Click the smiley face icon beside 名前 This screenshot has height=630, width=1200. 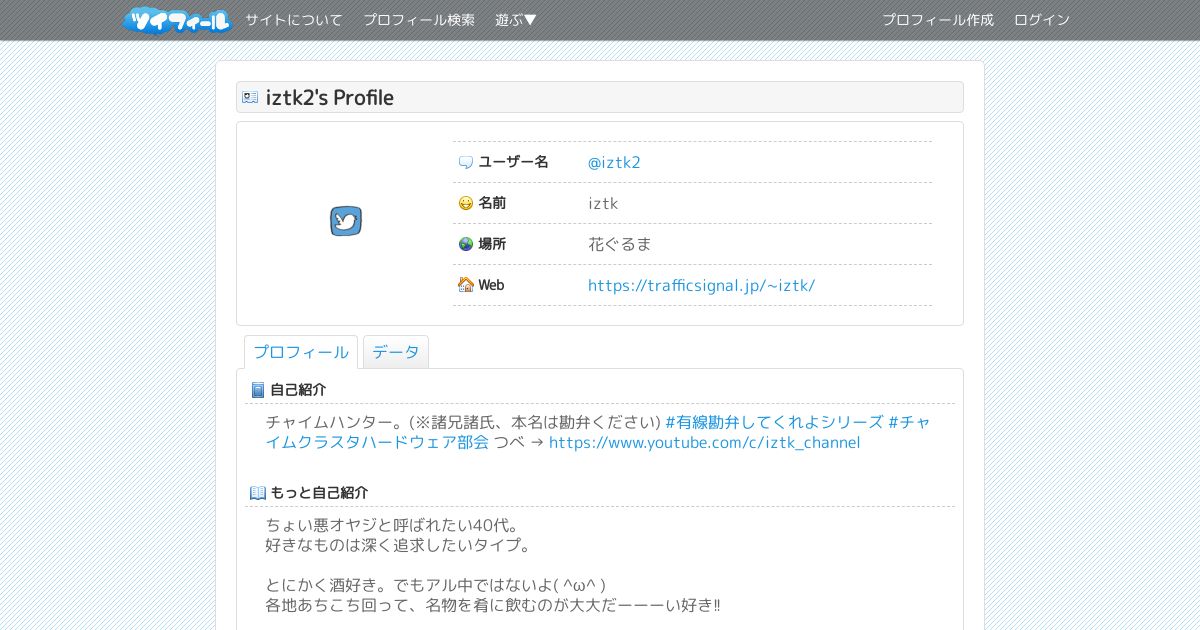(465, 203)
